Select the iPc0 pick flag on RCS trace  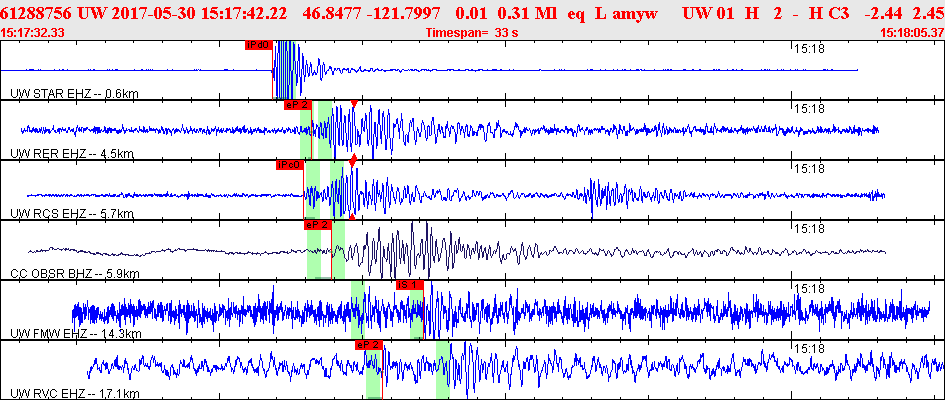click(289, 165)
